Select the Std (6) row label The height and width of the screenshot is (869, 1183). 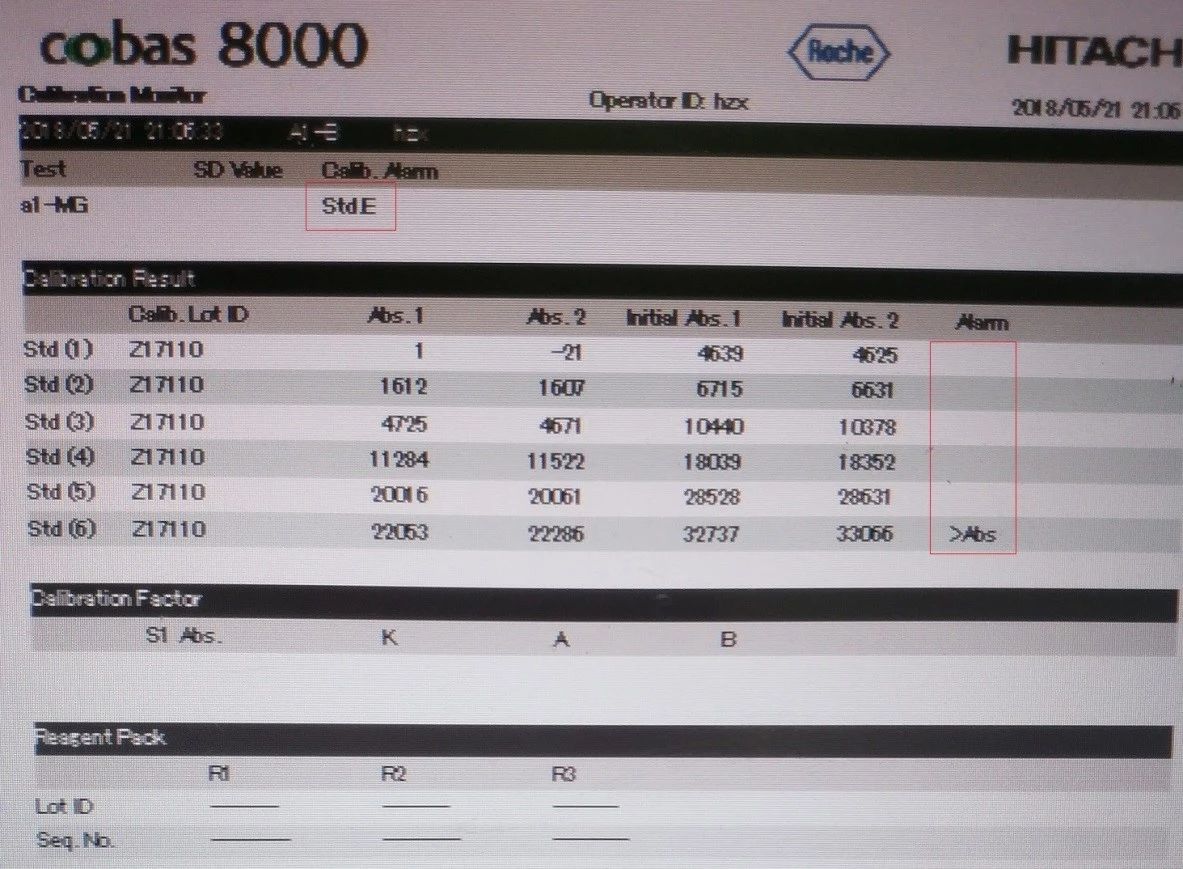(x=62, y=528)
